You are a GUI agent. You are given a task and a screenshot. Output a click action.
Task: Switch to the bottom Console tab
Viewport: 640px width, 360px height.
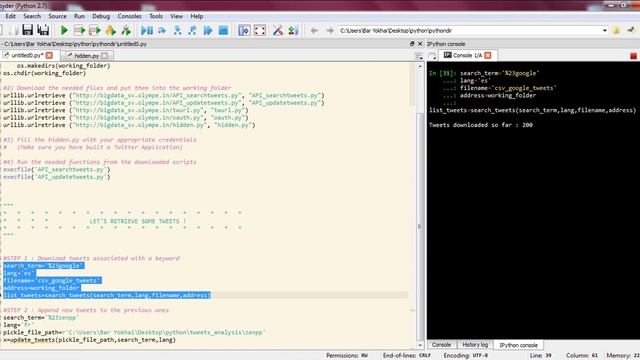[x=441, y=345]
